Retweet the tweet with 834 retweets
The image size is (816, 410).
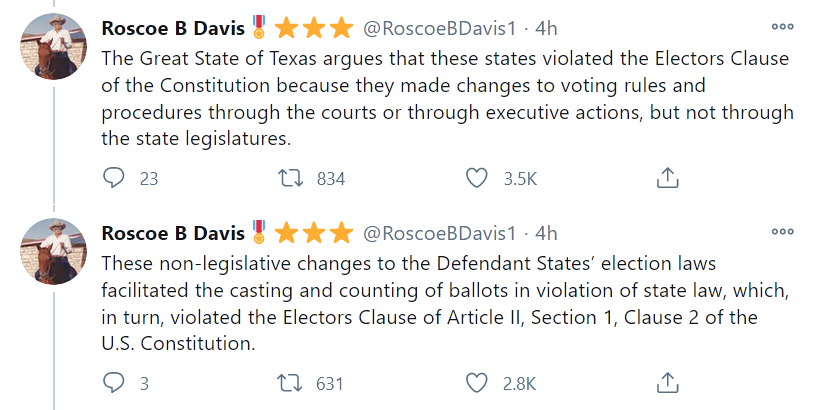pyautogui.click(x=296, y=178)
